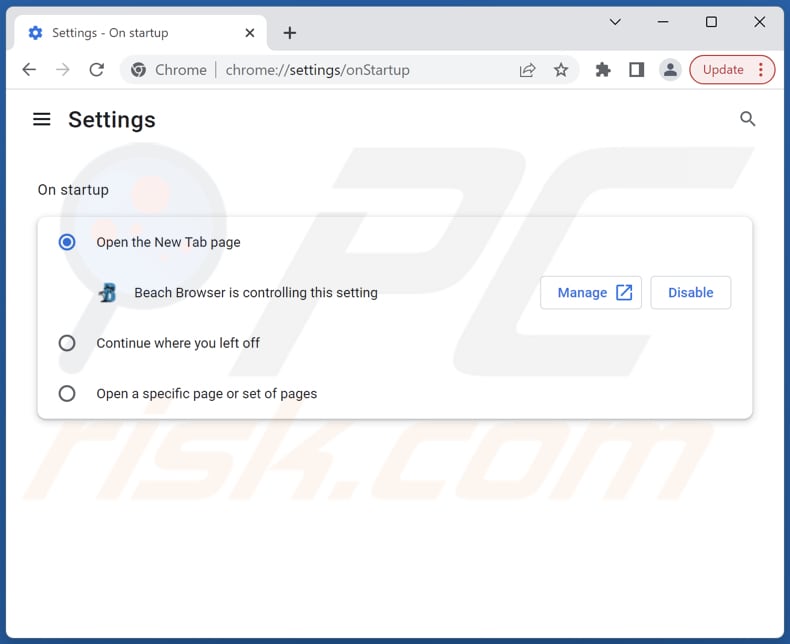Click the settings gear favicon on tab
The image size is (790, 644).
pyautogui.click(x=35, y=33)
